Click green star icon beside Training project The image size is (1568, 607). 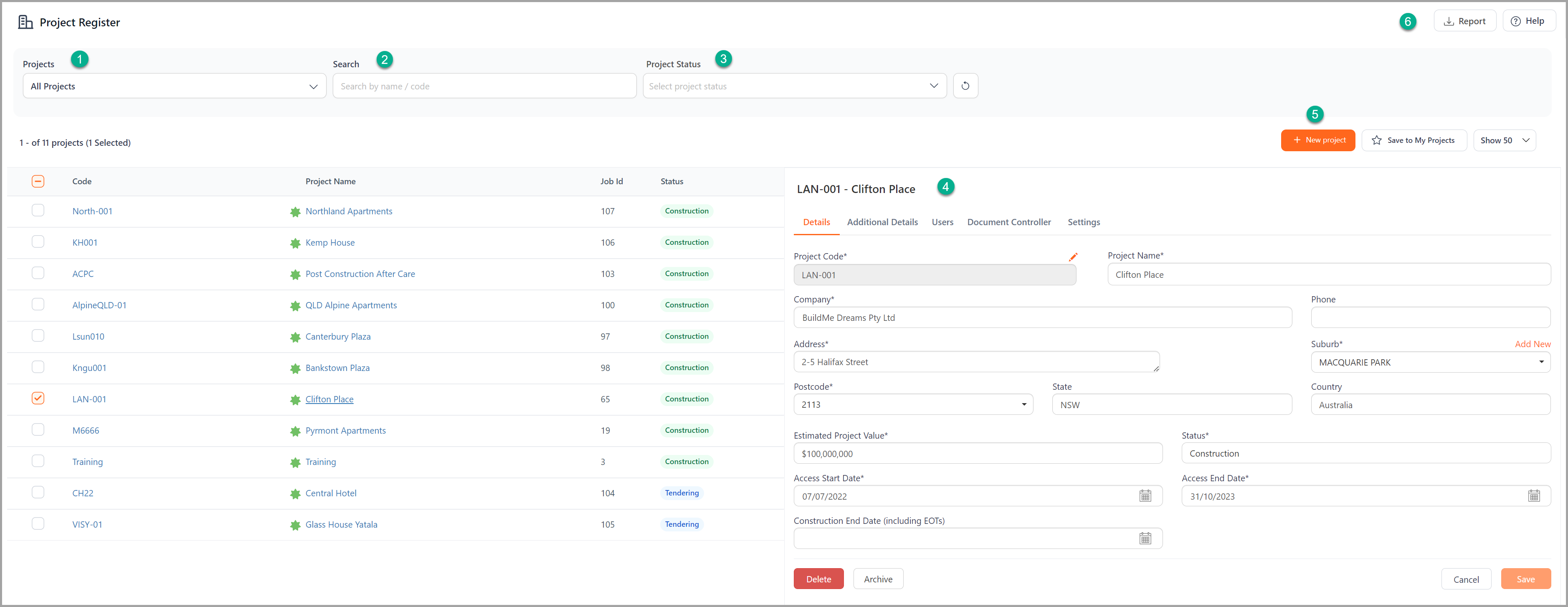tap(295, 462)
